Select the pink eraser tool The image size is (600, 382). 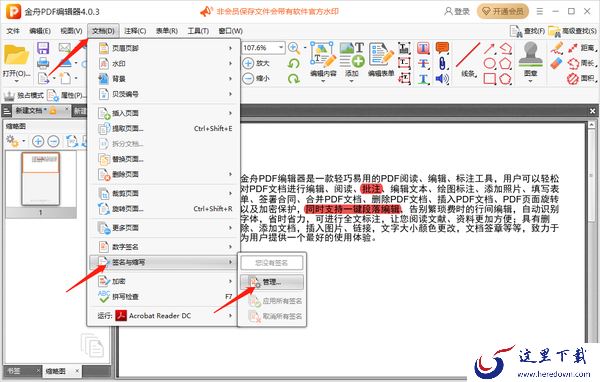[557, 64]
